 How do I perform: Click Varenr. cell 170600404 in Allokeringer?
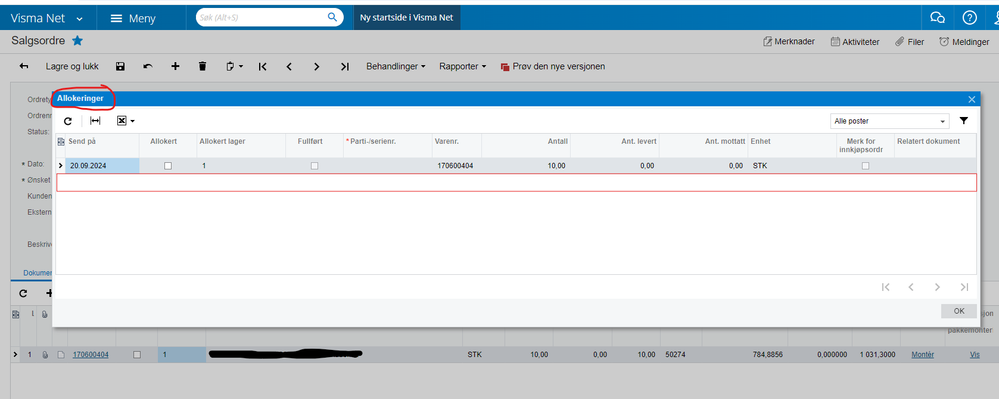coord(457,166)
